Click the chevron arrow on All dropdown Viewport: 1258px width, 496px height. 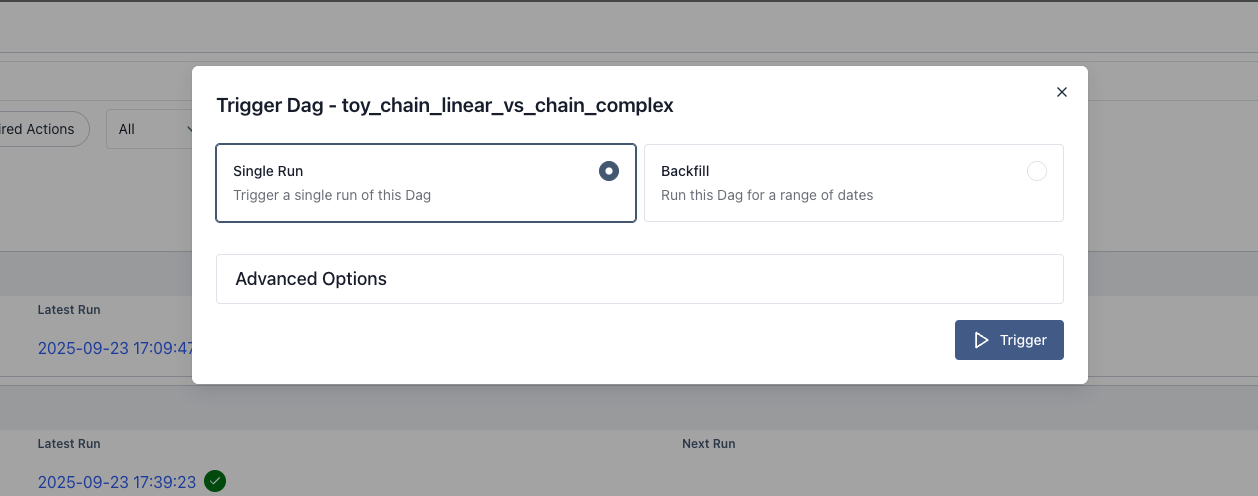click(188, 129)
